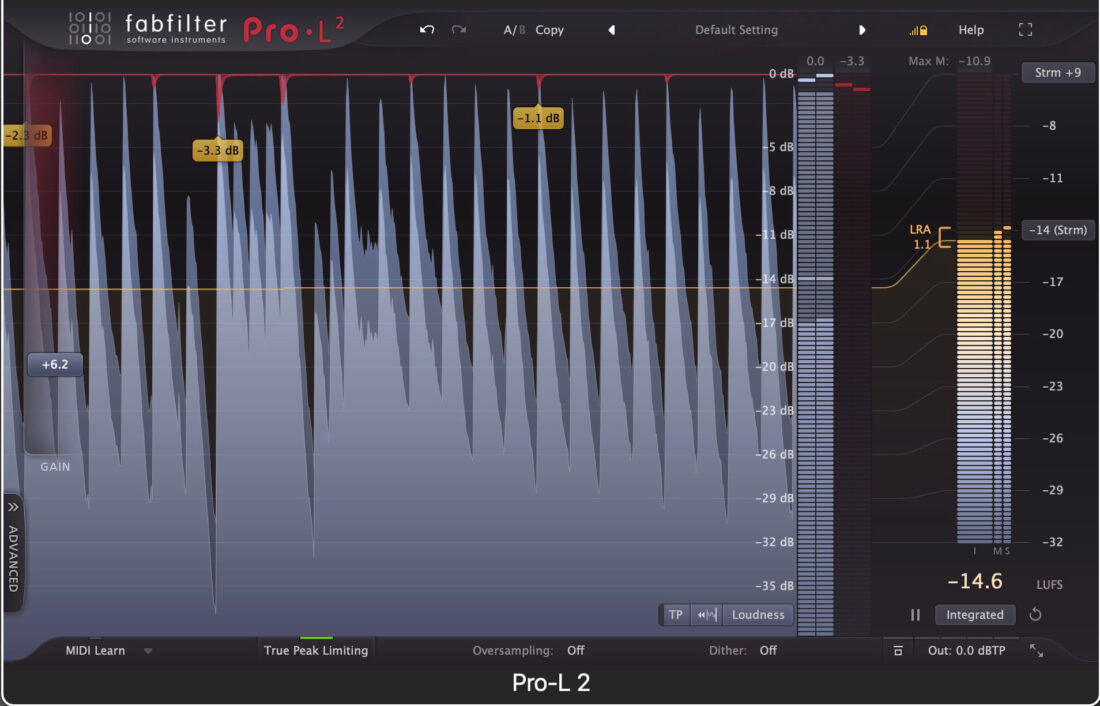Viewport: 1100px width, 706px height.
Task: Click the -3.3 dB gain reduction label
Action: click(x=217, y=150)
